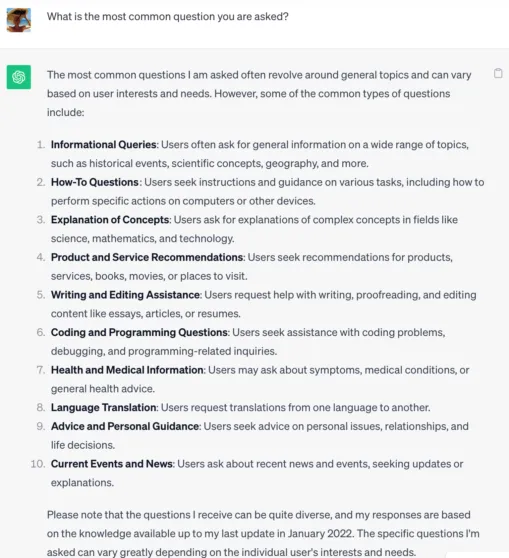Click the "Health and Medical Information" heading
509x558 pixels.
click(x=127, y=370)
